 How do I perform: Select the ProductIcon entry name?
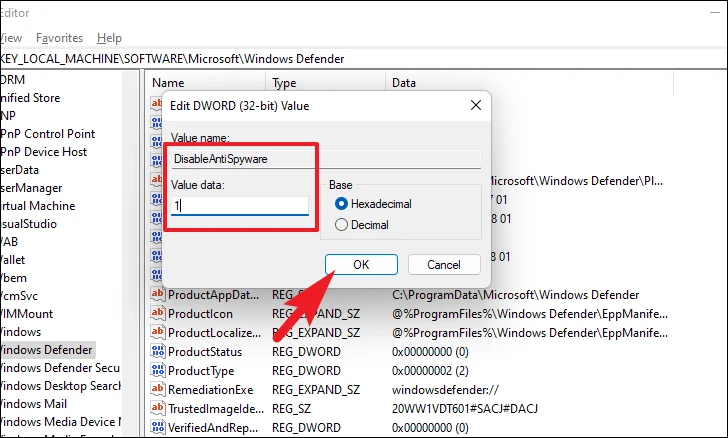[200, 314]
